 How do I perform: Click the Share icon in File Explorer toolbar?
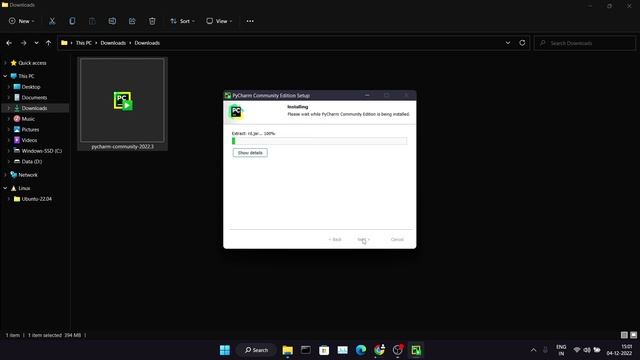(x=132, y=21)
